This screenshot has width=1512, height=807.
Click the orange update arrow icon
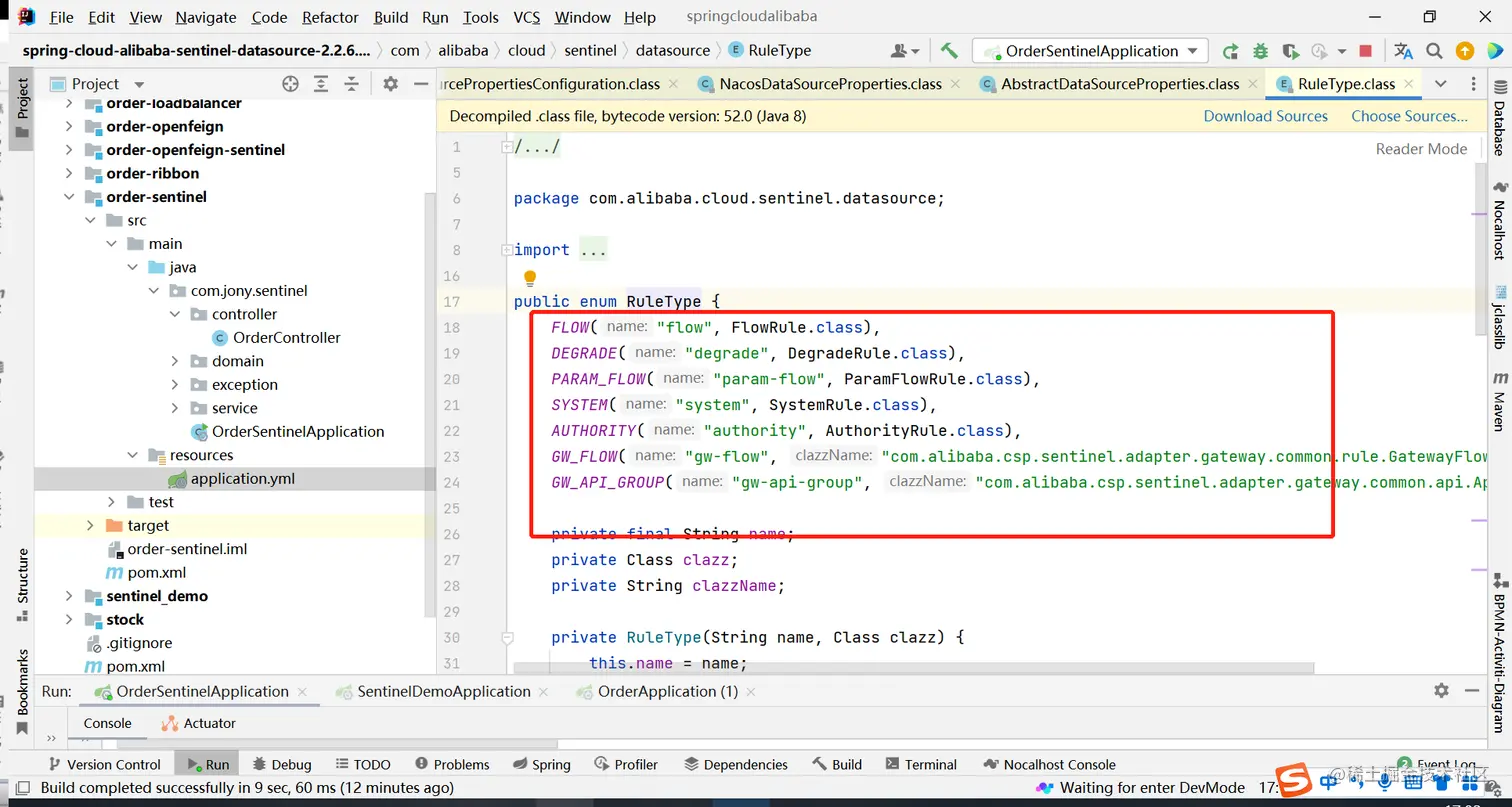pyautogui.click(x=1465, y=51)
